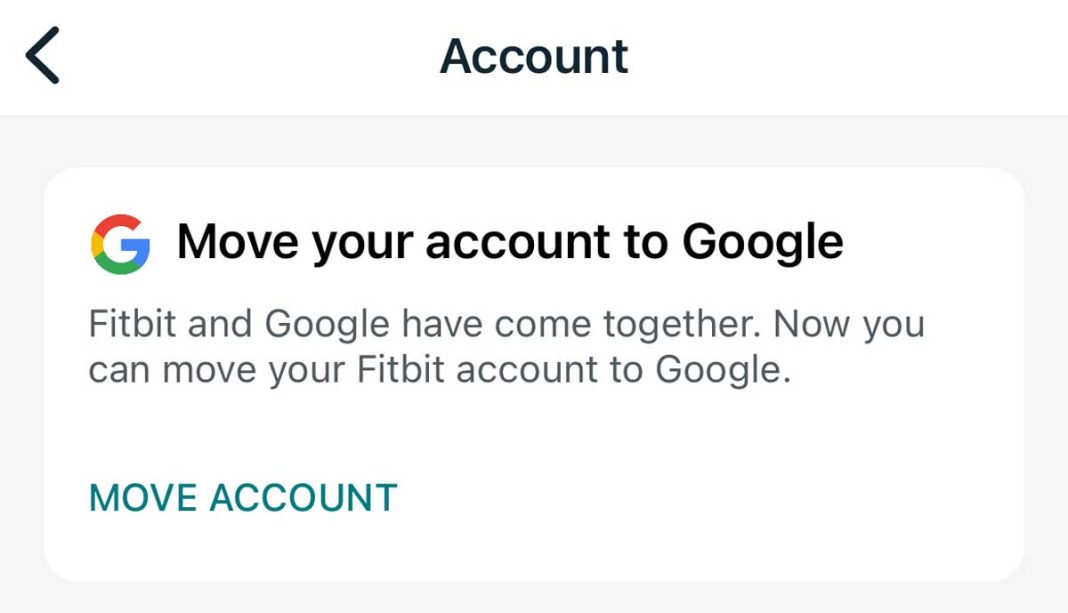
Task: Tap the Fitbit and Google description text
Action: [506, 345]
